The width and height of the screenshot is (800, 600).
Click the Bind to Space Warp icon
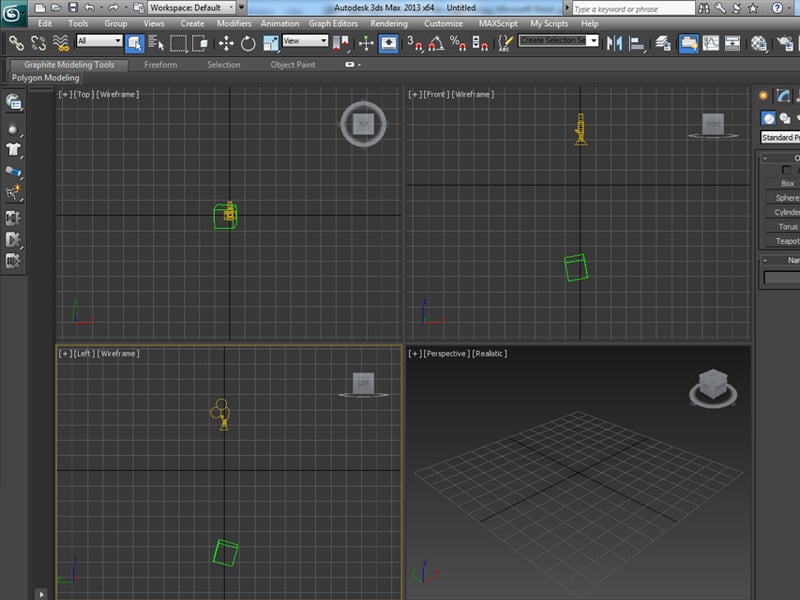tap(61, 43)
